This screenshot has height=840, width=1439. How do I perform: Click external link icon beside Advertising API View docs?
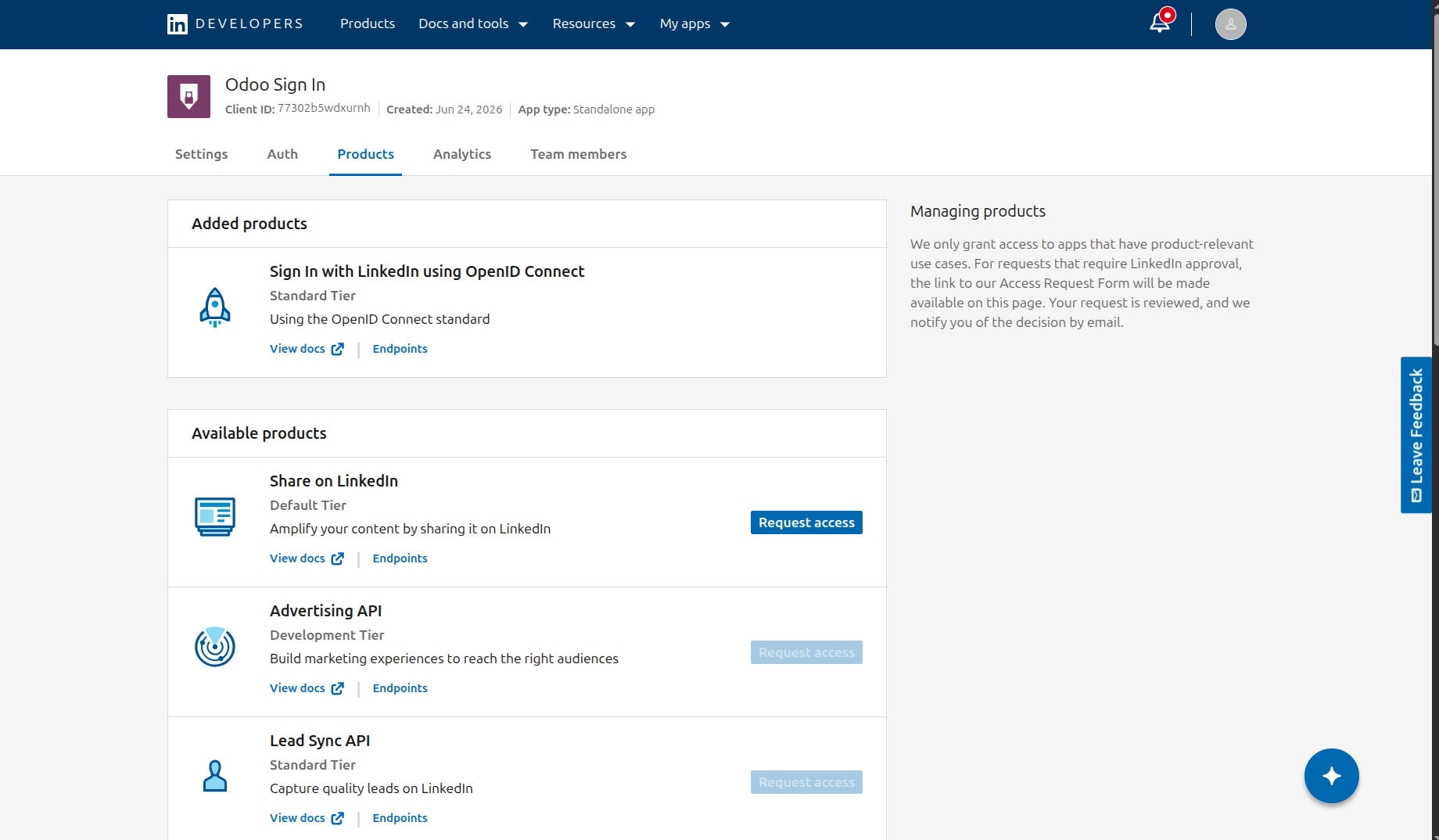(x=337, y=688)
